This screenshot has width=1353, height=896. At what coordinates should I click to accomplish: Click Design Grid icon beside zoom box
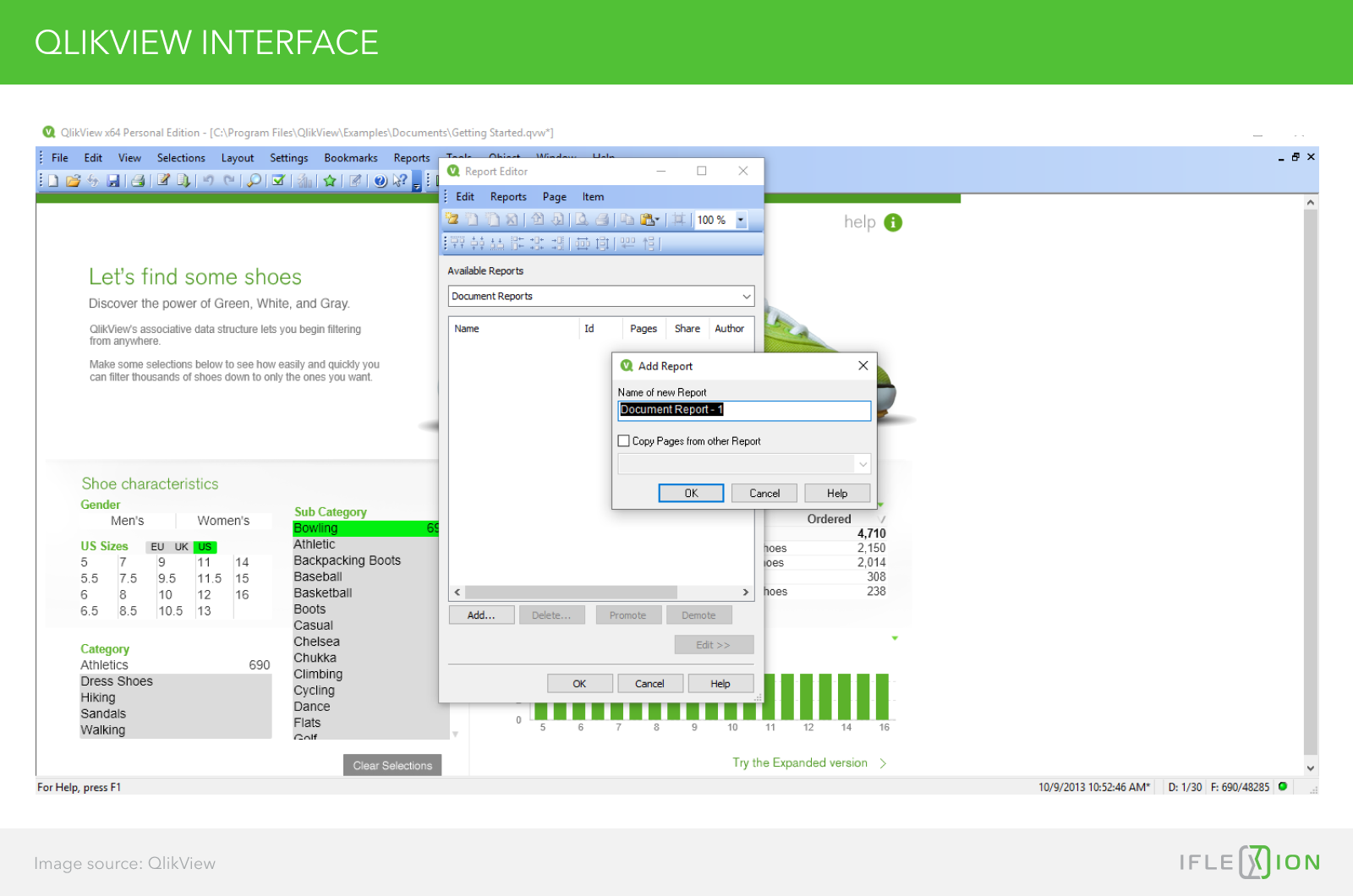[679, 219]
